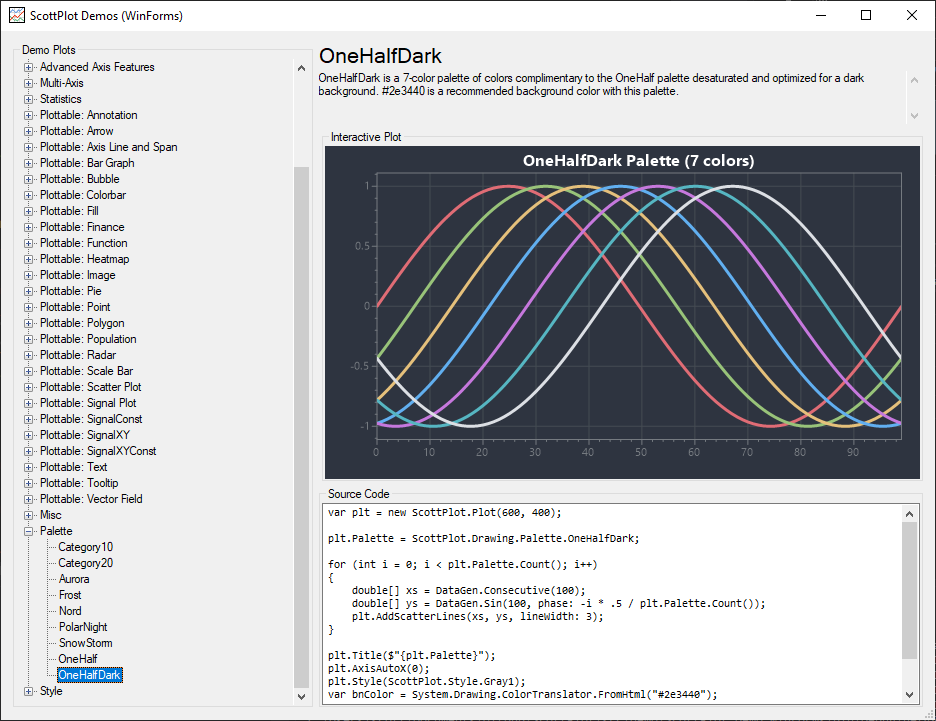Image resolution: width=936 pixels, height=721 pixels.
Task: Expand Plottable: Bar Graph node
Action: (28, 164)
